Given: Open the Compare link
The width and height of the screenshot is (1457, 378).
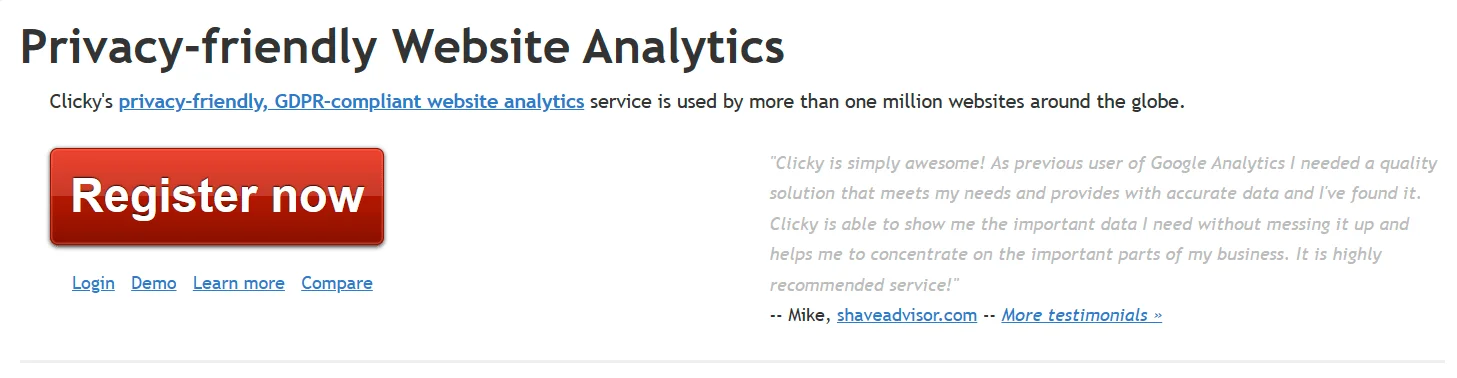Looking at the screenshot, I should (x=337, y=283).
